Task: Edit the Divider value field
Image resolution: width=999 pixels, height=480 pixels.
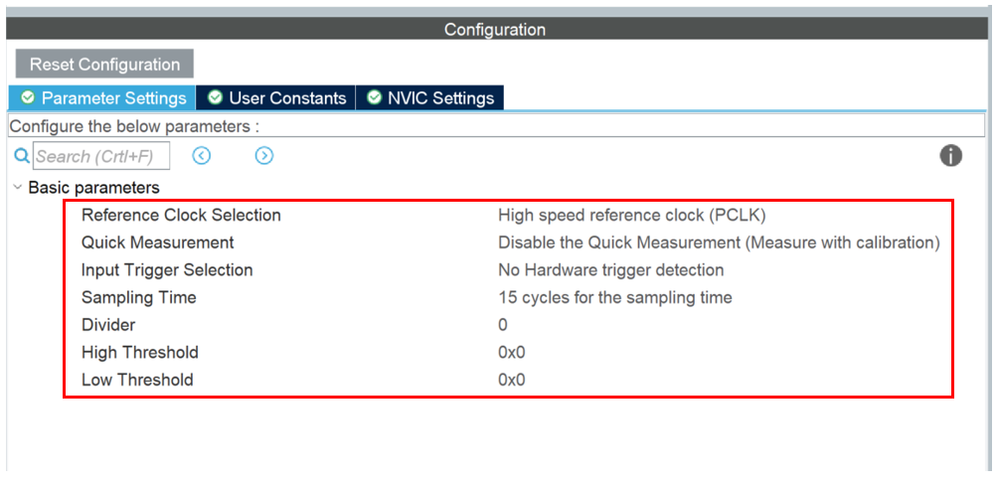Action: (503, 325)
